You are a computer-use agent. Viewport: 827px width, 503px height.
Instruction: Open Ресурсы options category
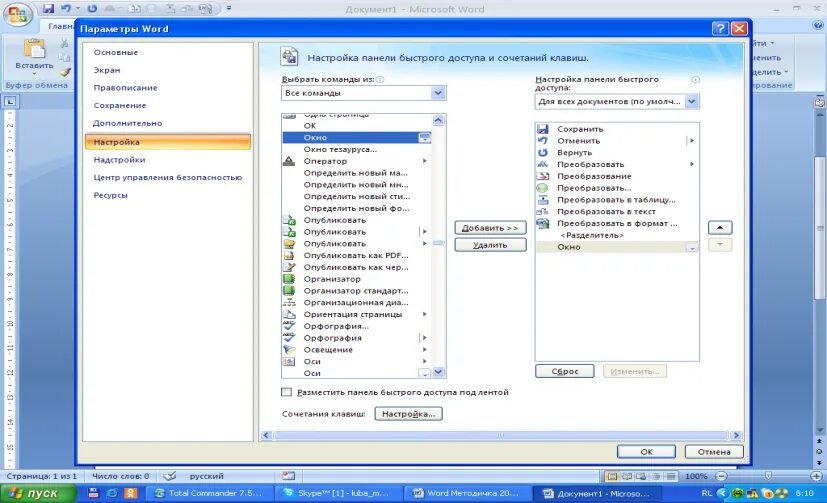point(111,195)
